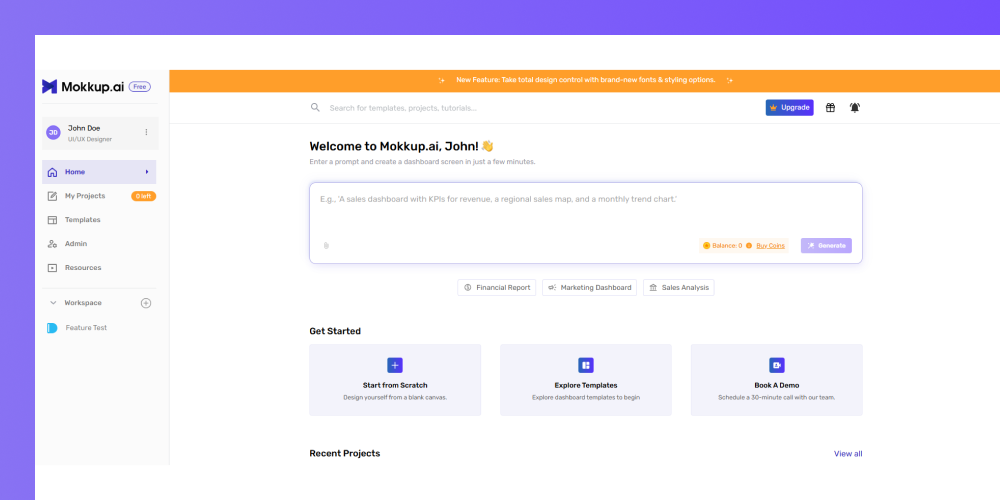The image size is (1000, 500).
Task: Collapse the Workspace section chevron
Action: 53,303
